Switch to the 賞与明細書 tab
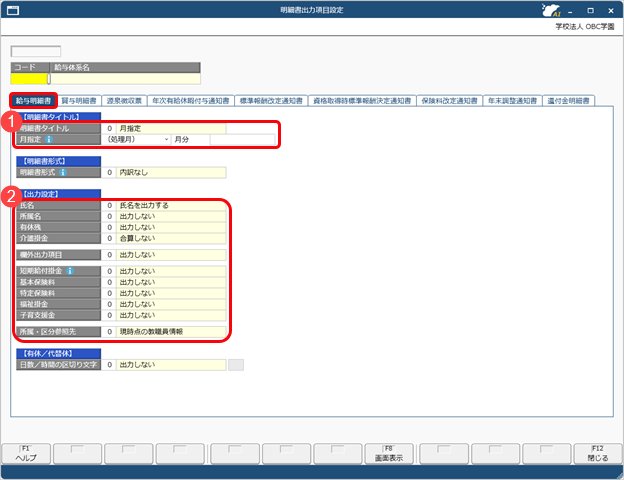This screenshot has height=480, width=624. (78, 101)
